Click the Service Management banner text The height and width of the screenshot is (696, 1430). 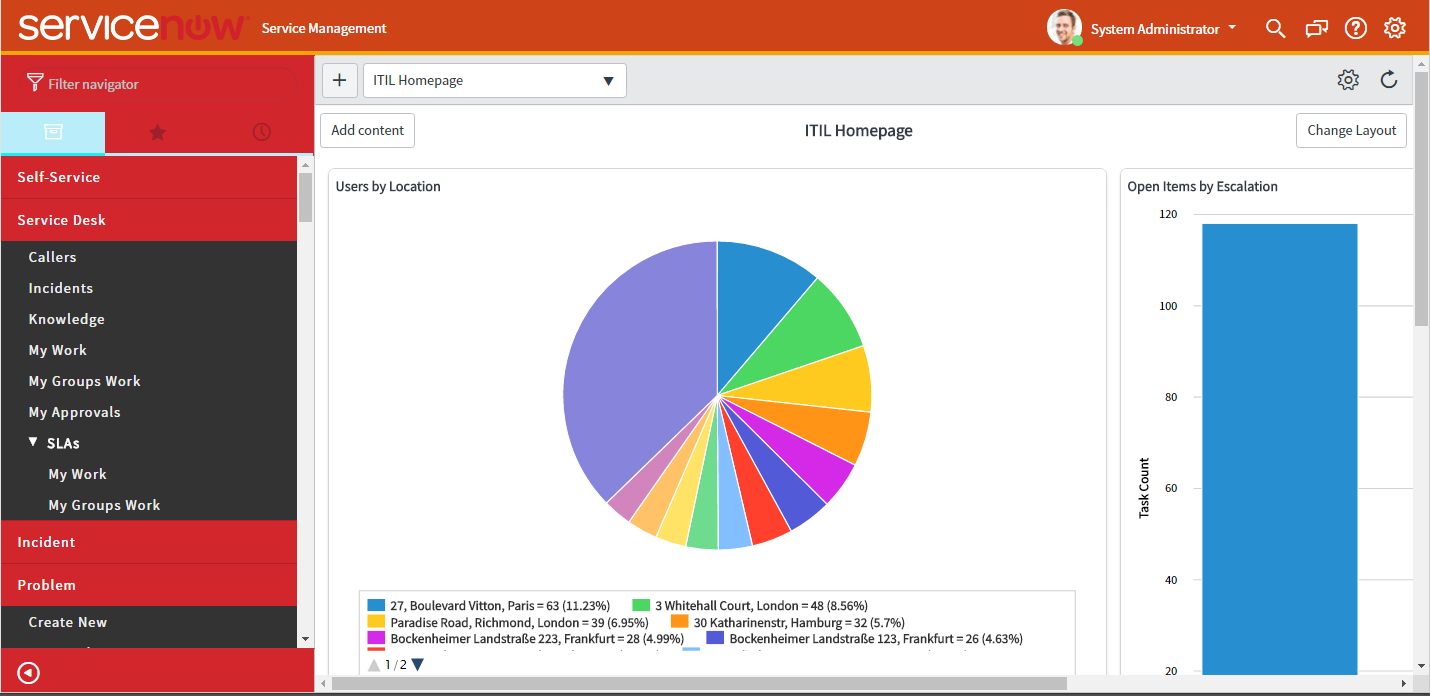click(x=324, y=28)
